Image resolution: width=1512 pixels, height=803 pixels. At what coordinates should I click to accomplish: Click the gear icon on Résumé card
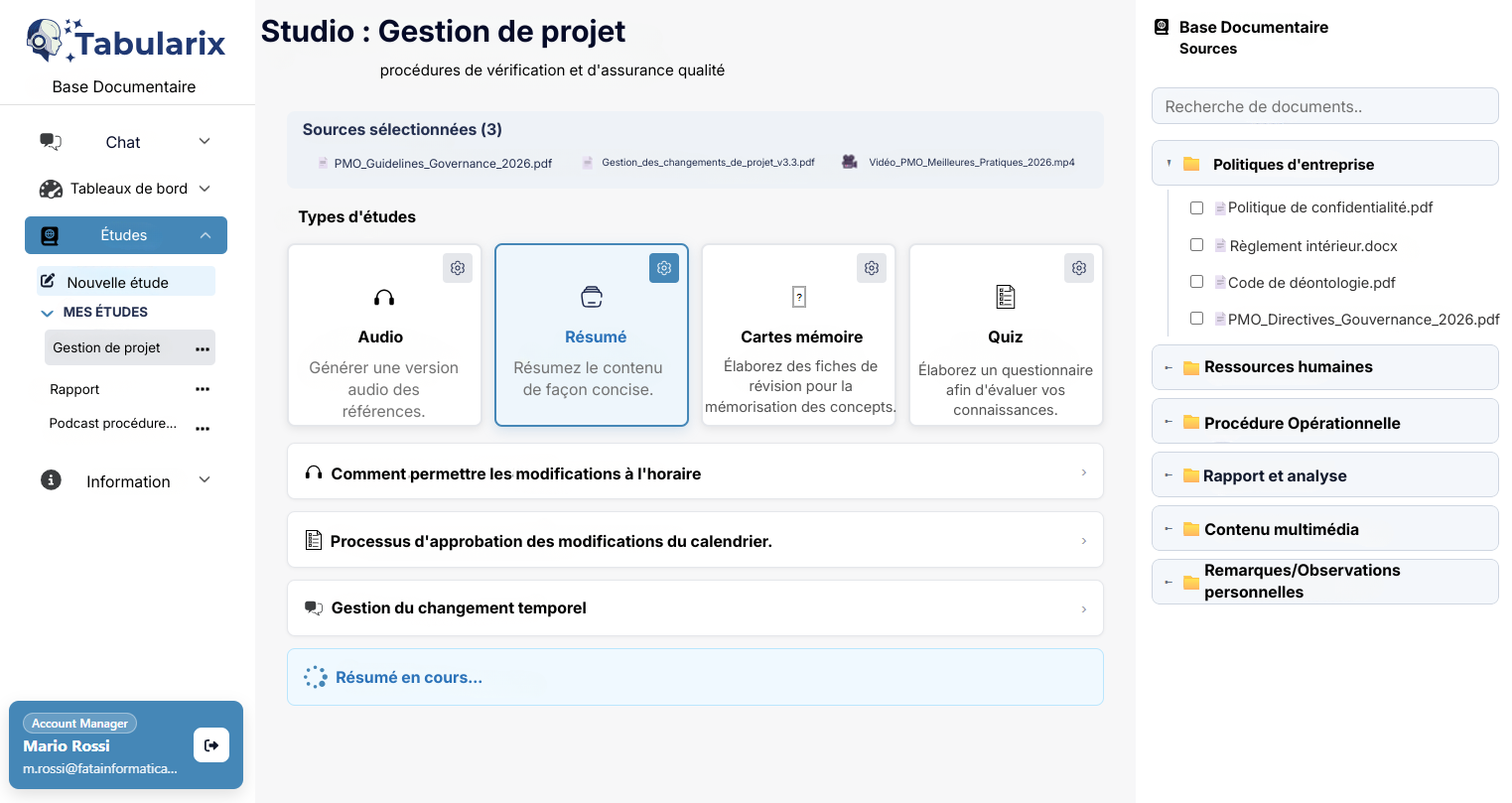pos(664,268)
